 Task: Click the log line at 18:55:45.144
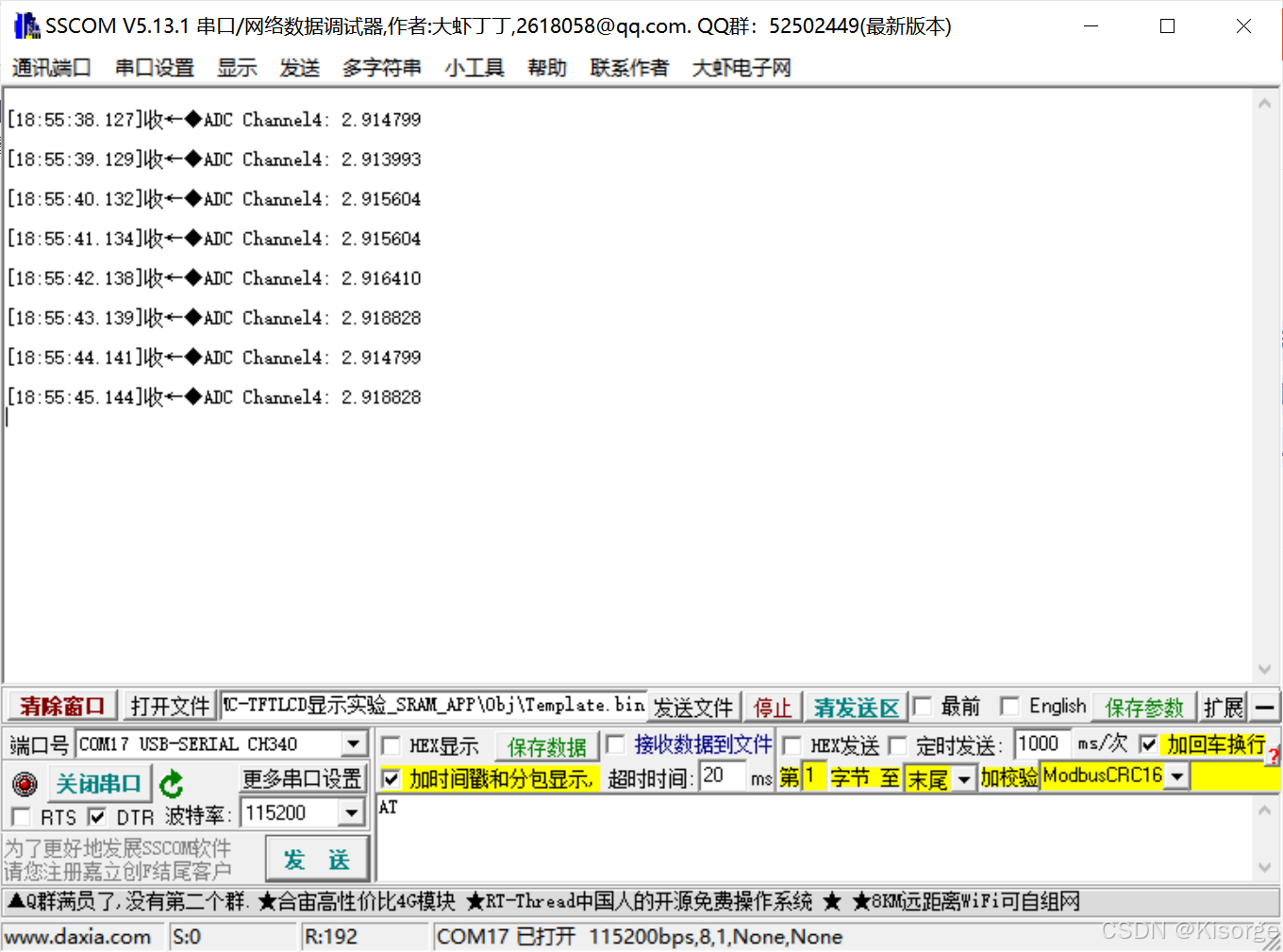pos(214,397)
